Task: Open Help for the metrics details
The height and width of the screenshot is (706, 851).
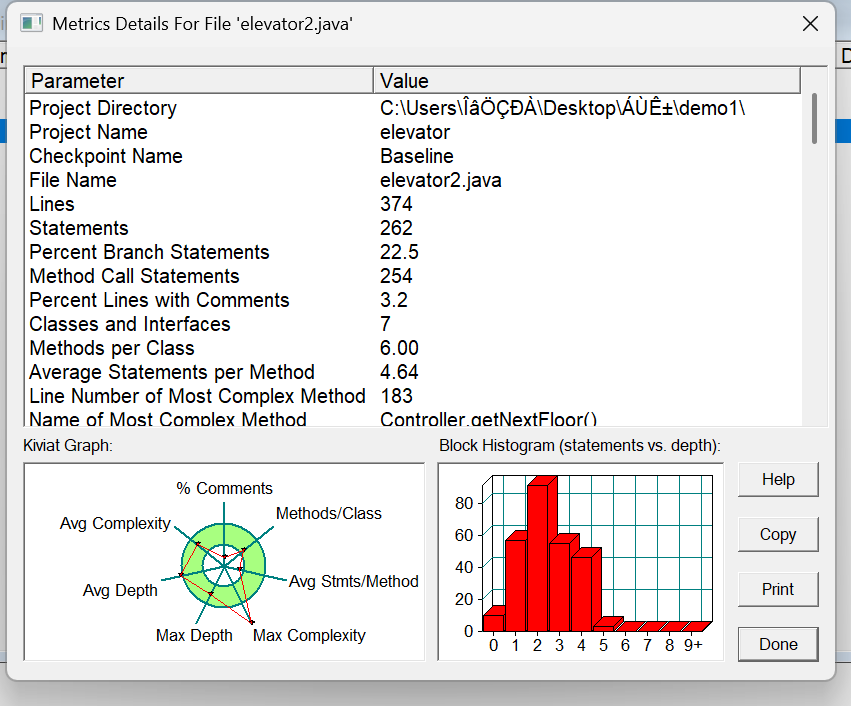Action: (778, 479)
